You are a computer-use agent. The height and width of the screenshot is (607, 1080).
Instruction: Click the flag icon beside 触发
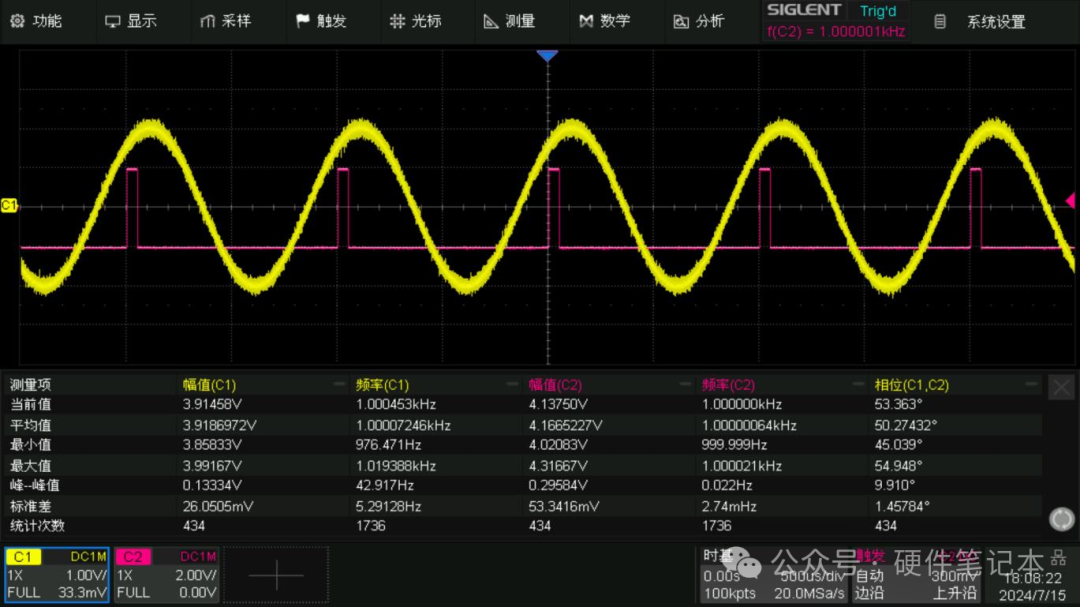(302, 21)
